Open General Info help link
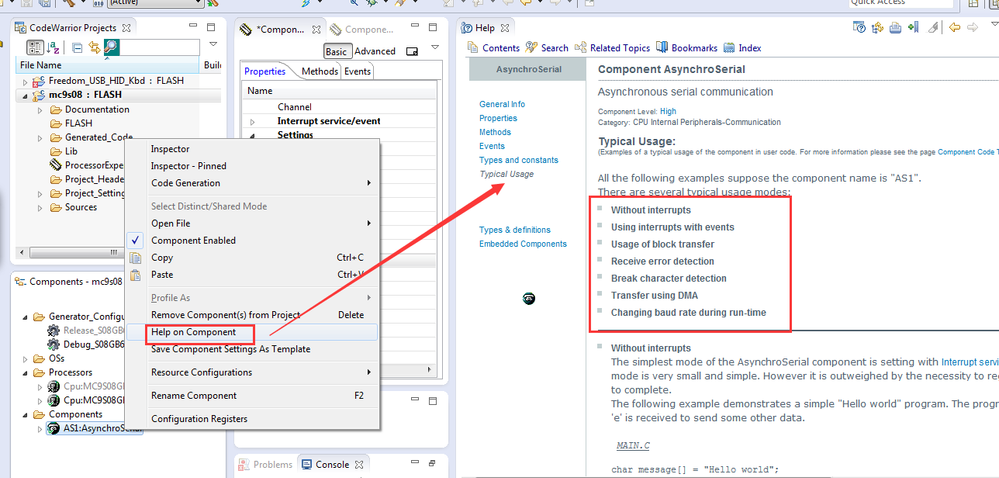This screenshot has height=478, width=999. pyautogui.click(x=502, y=104)
